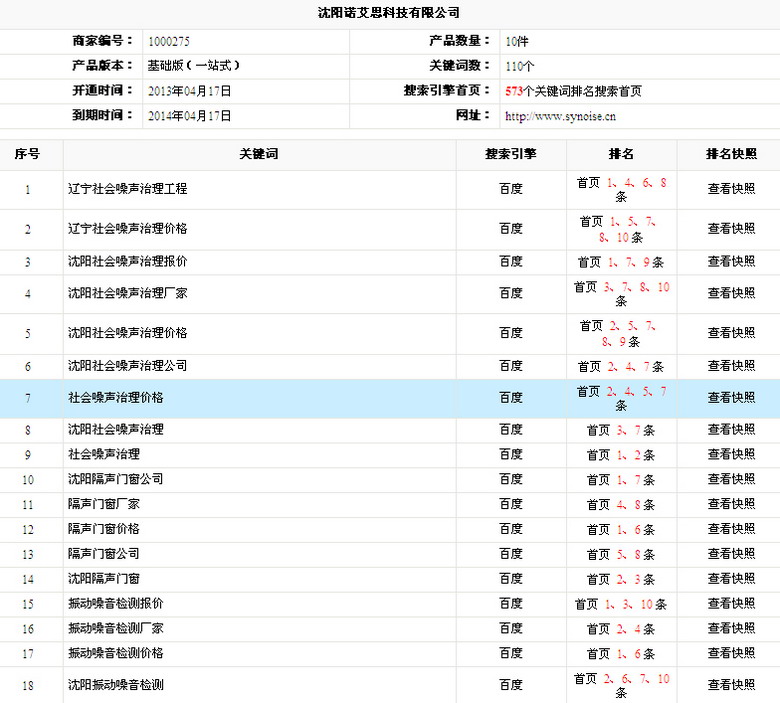Click the company title 沈阳诺艾思科技有限公司
Viewport: 780px width, 703px height.
click(389, 13)
